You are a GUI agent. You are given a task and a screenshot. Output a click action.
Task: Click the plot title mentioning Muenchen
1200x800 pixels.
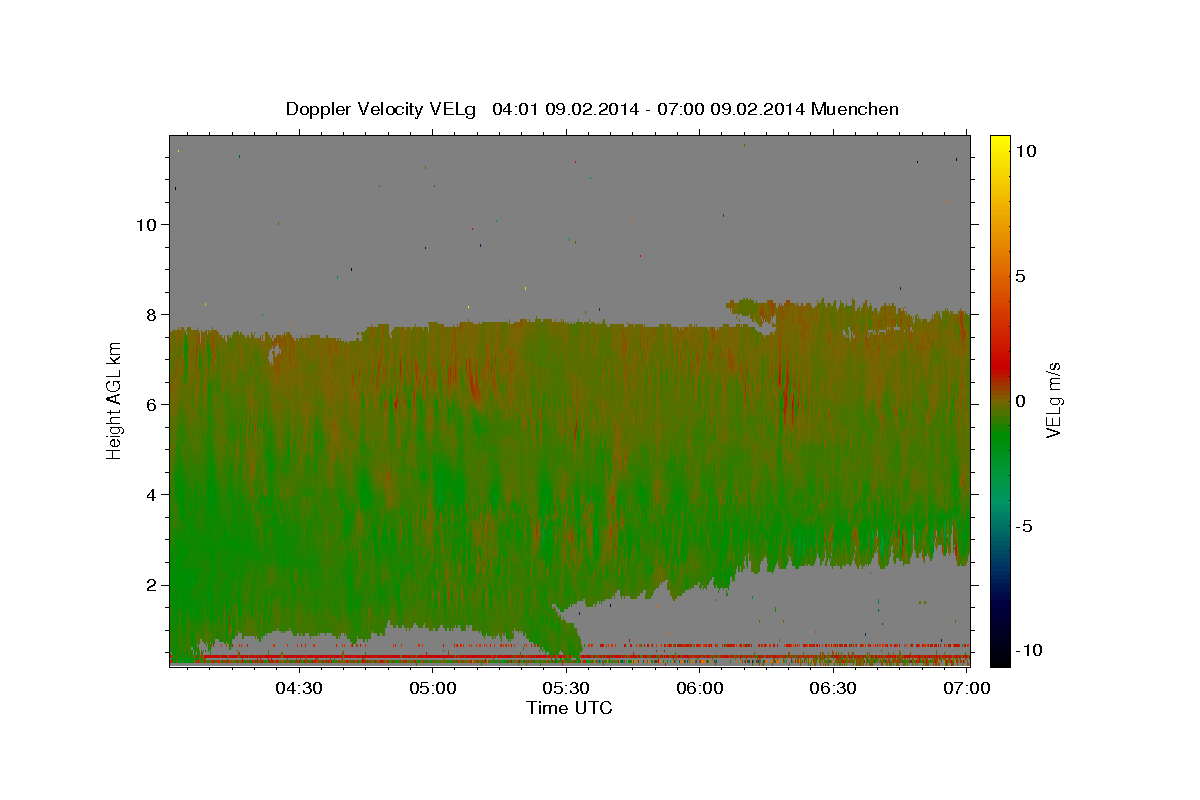pos(592,109)
